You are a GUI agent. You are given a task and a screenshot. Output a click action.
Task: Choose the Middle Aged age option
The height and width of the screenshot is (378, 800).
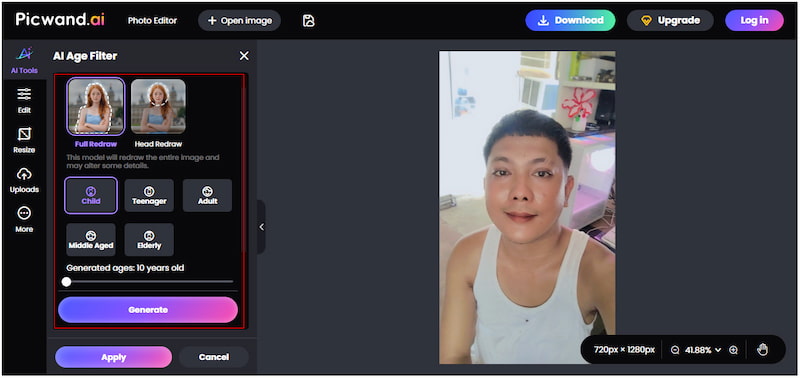pos(91,240)
